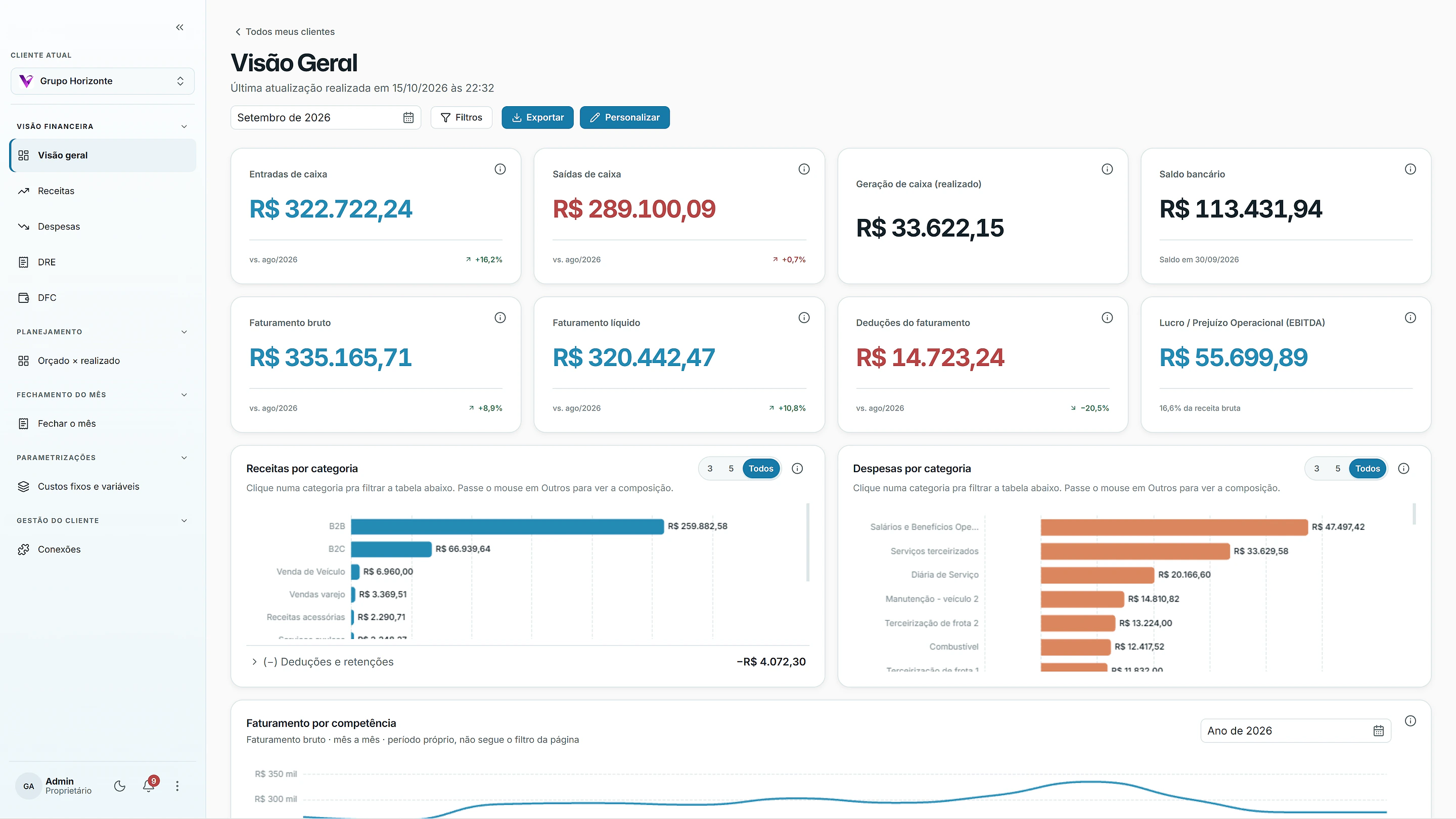Open info icon on Faturamento bruto card
The image size is (1456, 819).
pyautogui.click(x=500, y=317)
